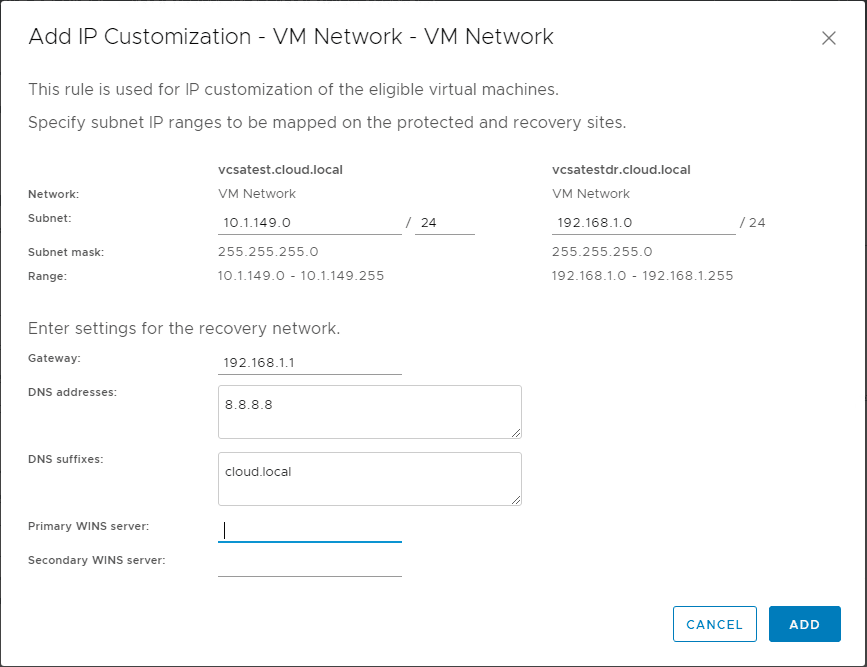The image size is (867, 667).
Task: Select the recovery subnet field 192.168.1.0
Action: [643, 223]
